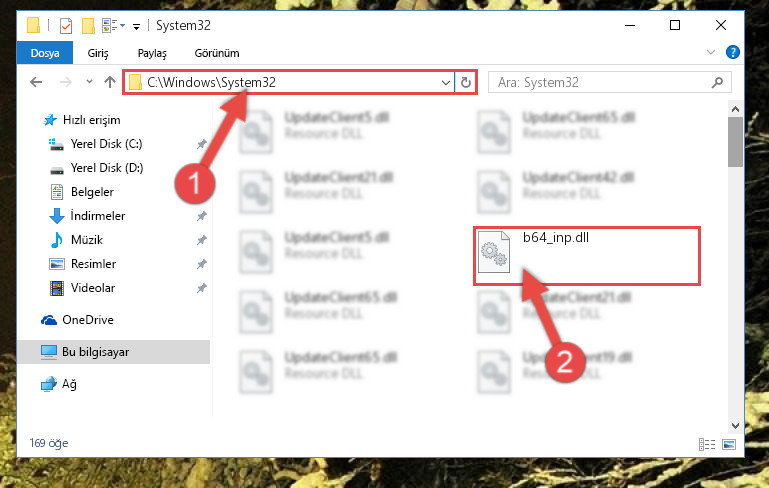Switch to details view layout icon

(707, 444)
